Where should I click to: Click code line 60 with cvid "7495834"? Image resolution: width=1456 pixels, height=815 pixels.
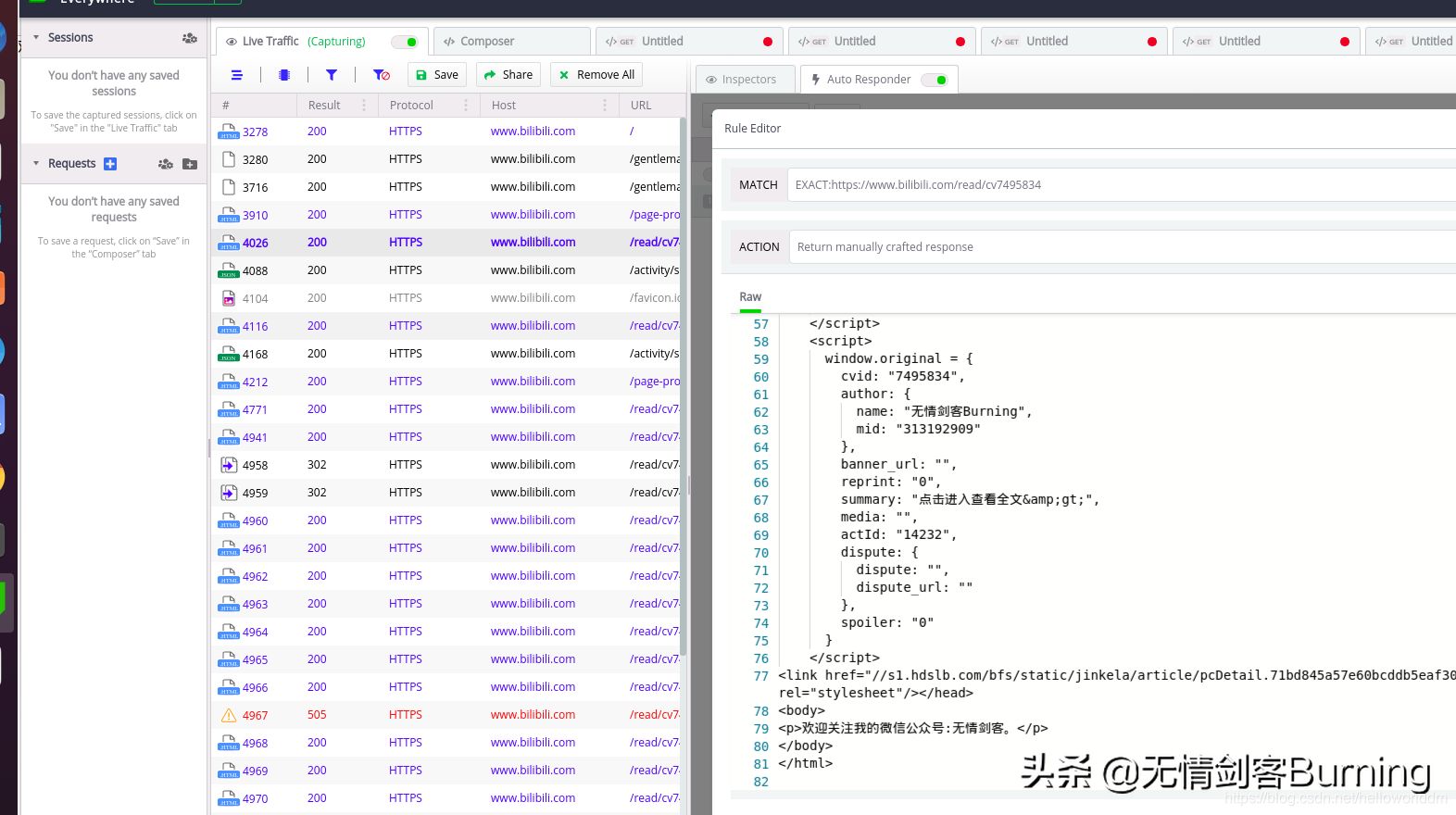(902, 377)
